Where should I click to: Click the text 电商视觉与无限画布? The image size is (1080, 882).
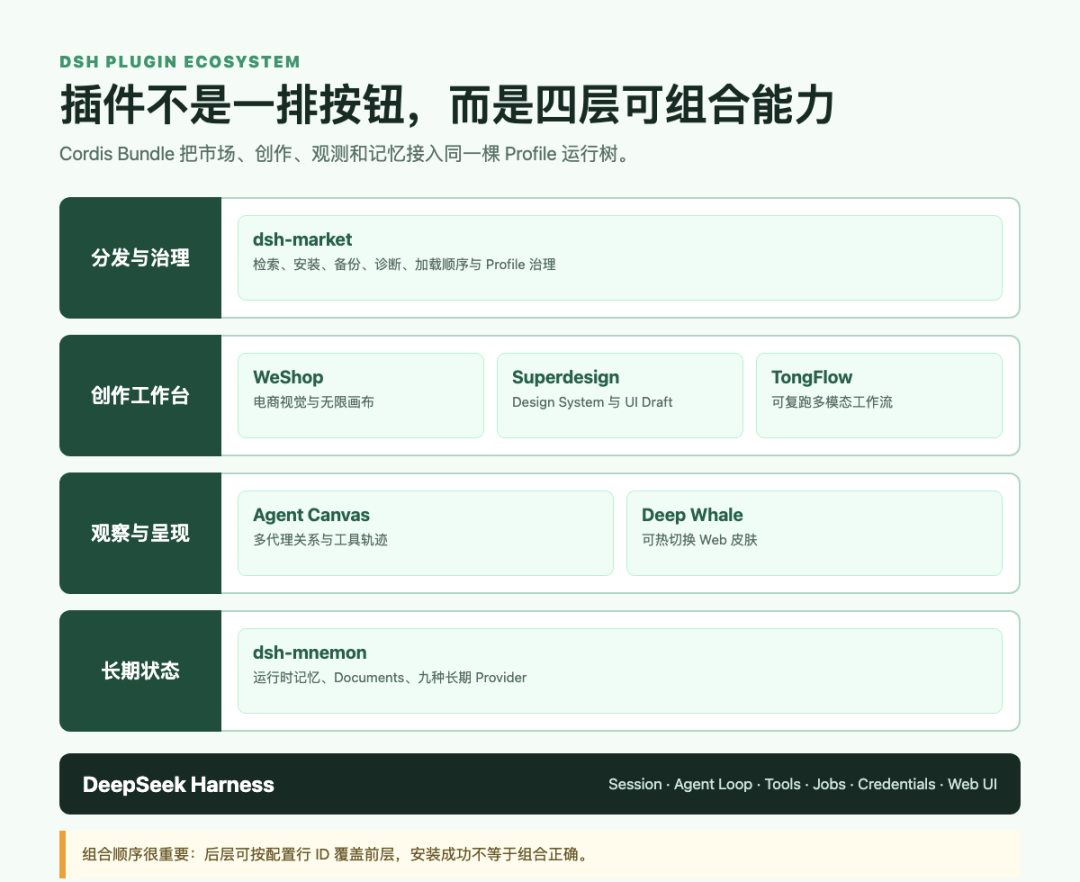313,402
